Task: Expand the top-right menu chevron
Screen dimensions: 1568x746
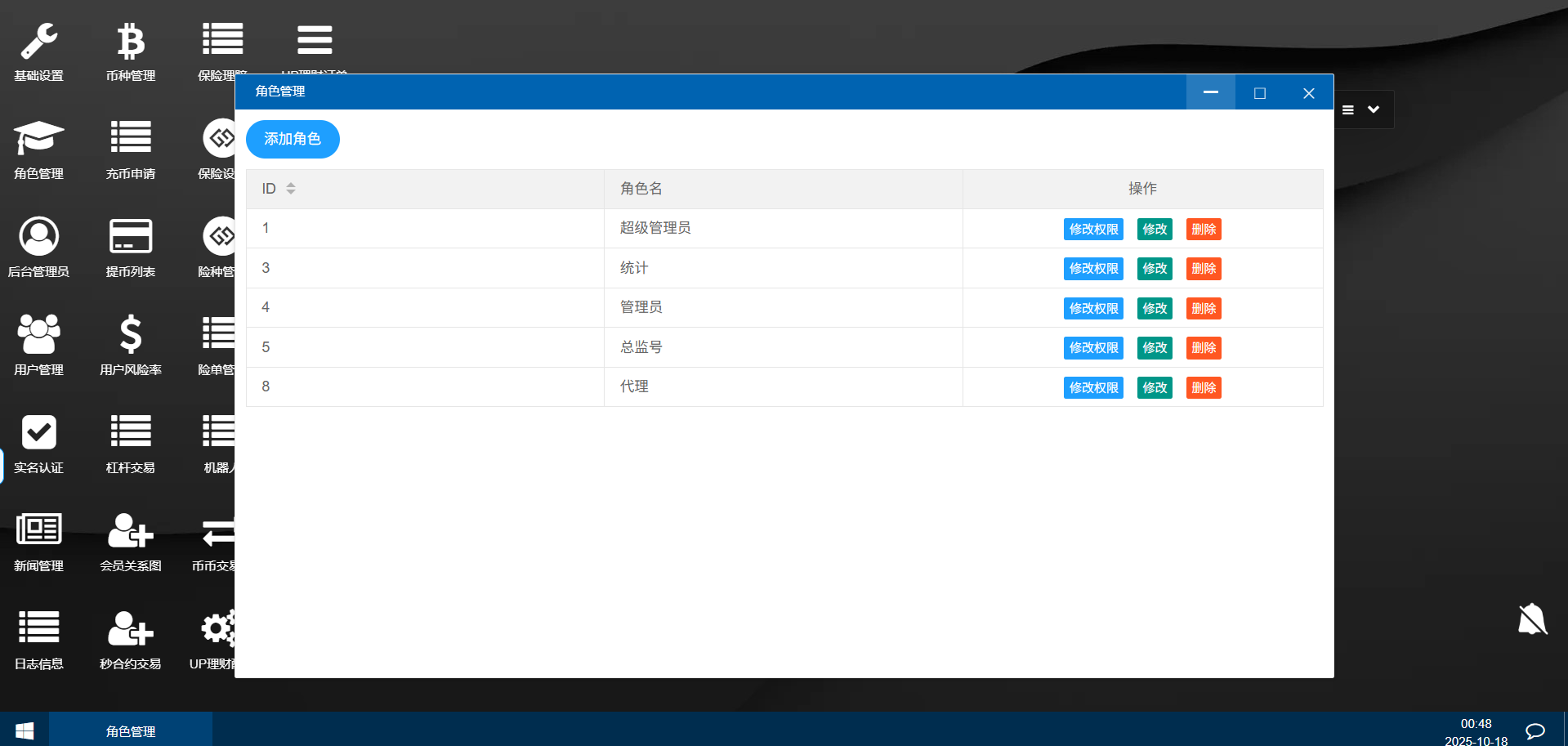Action: [x=1374, y=109]
